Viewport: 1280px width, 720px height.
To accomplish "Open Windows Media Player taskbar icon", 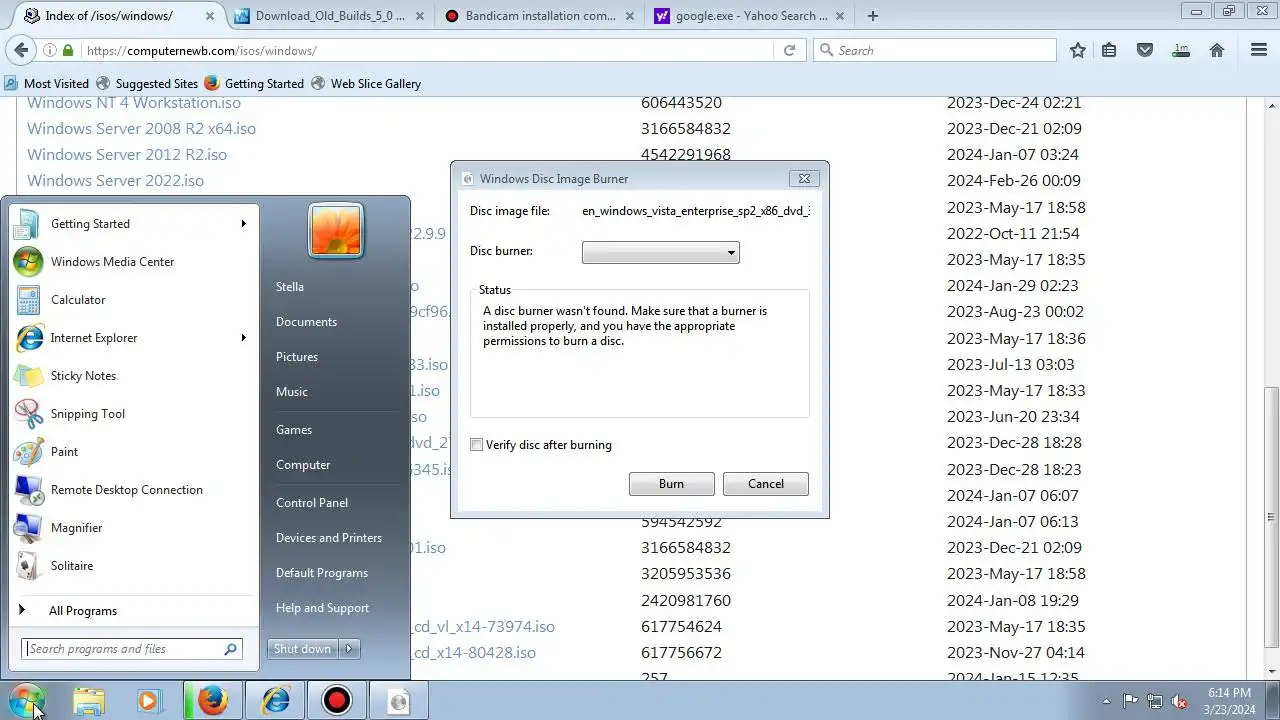I will tap(149, 701).
